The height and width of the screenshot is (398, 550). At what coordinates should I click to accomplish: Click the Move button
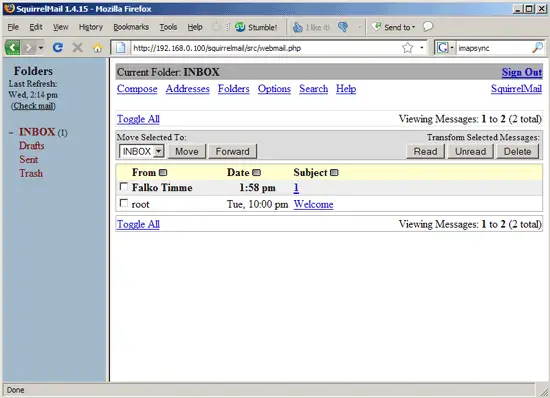187,151
